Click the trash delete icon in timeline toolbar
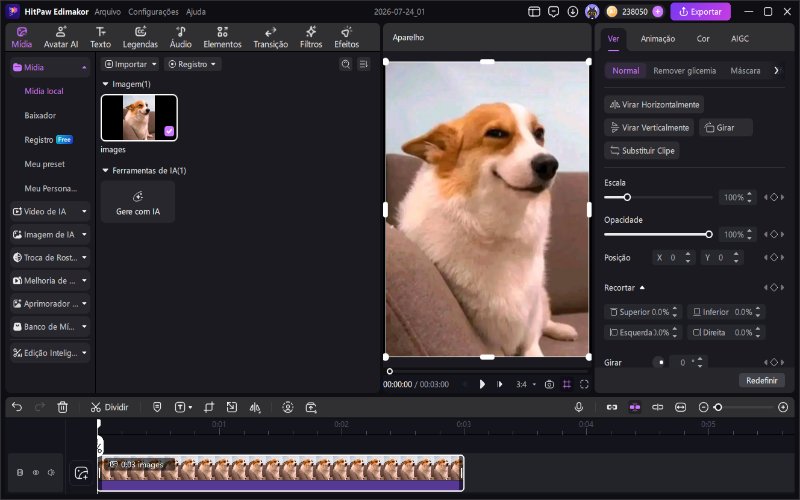800x500 pixels. pos(62,407)
